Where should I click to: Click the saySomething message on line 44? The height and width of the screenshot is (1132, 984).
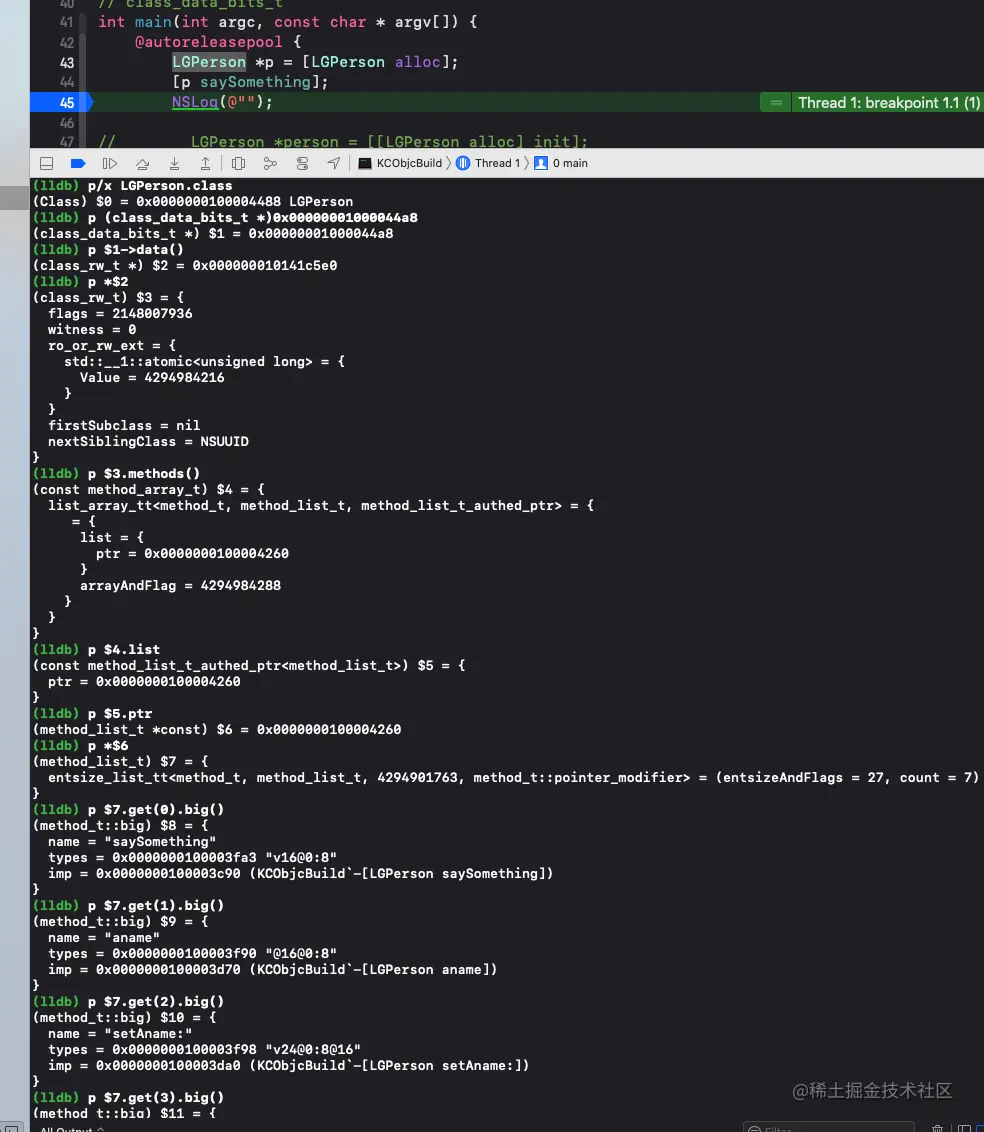coord(255,82)
